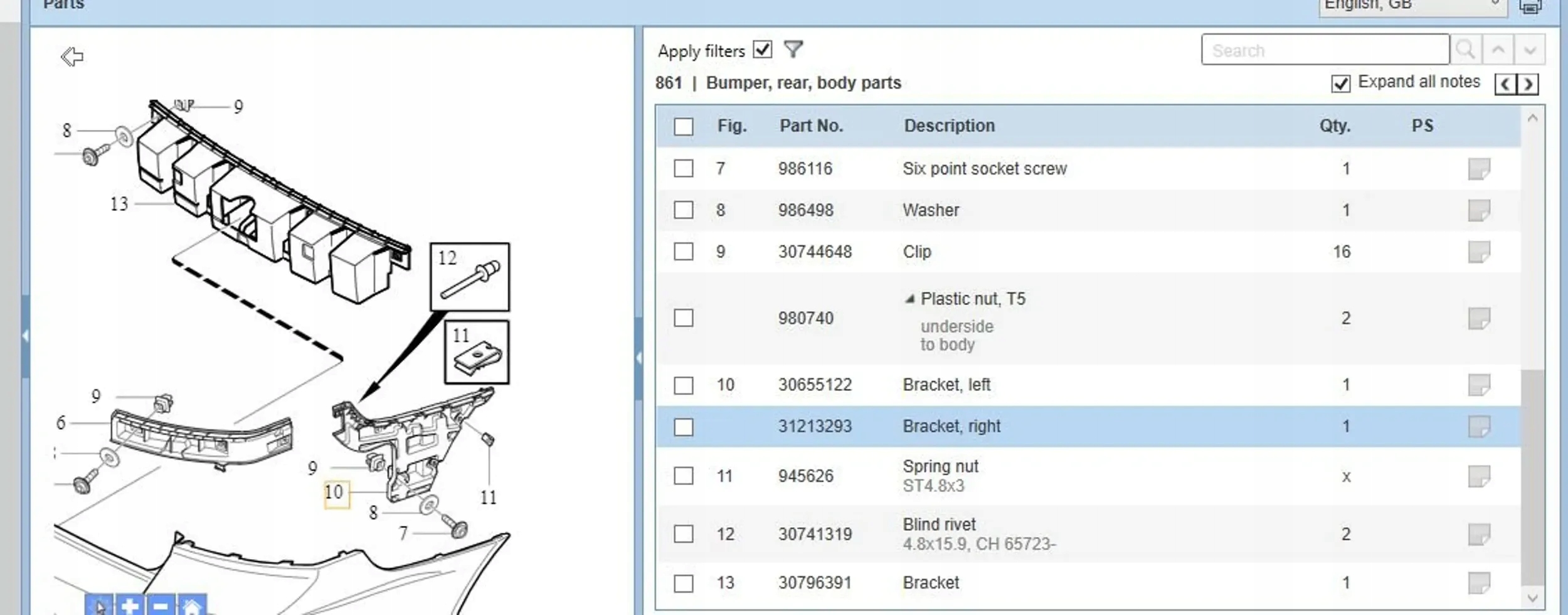Click the back arrow above the diagram
This screenshot has width=1568, height=615.
72,56
